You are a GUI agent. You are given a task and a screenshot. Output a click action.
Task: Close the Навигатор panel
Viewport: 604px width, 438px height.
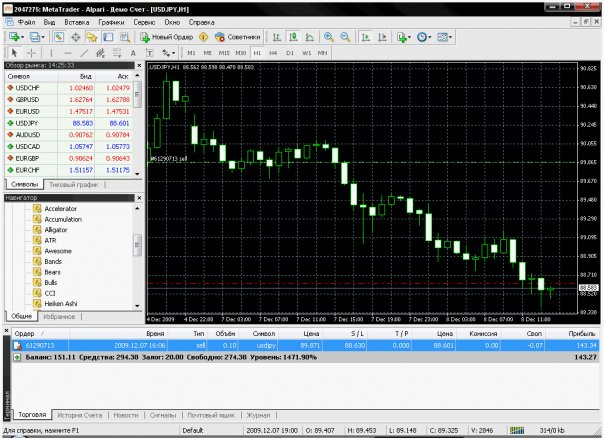(138, 197)
